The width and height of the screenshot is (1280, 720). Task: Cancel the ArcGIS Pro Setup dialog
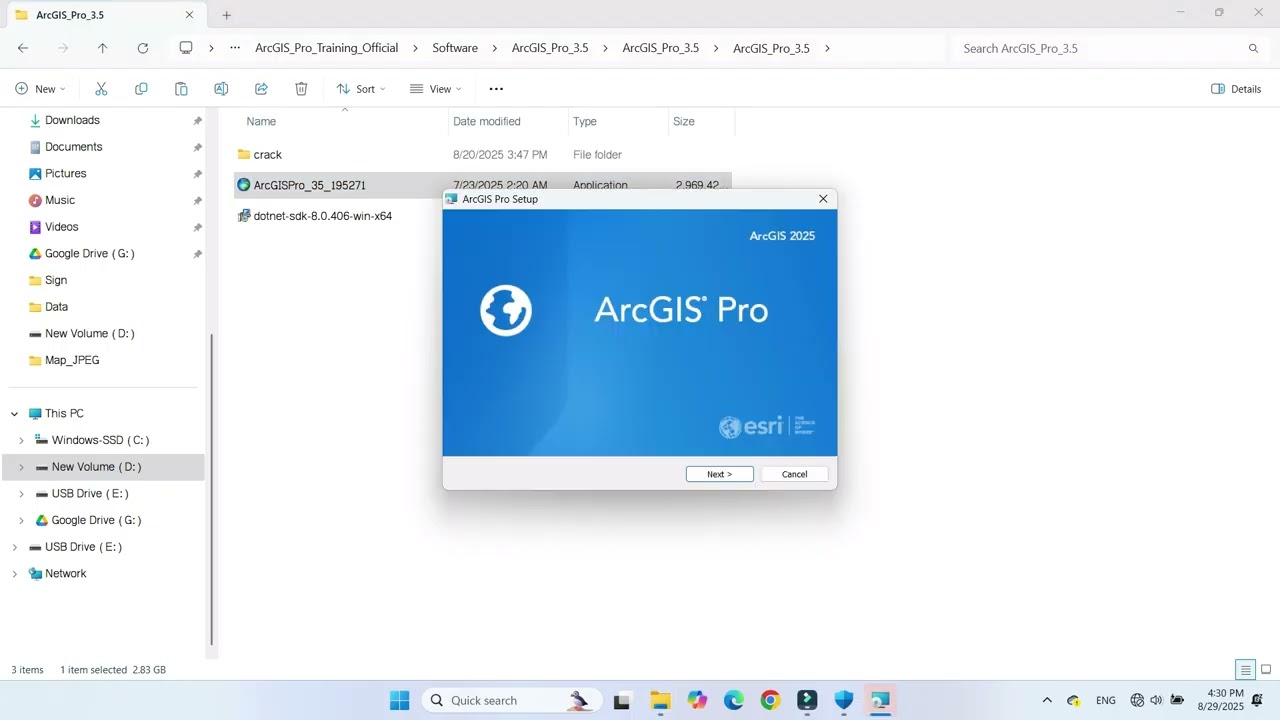click(794, 474)
